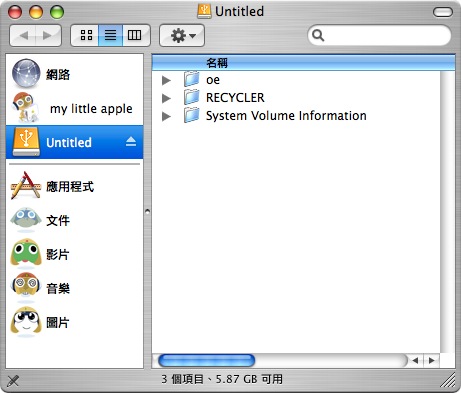Click the scroll right arrow

[431, 360]
